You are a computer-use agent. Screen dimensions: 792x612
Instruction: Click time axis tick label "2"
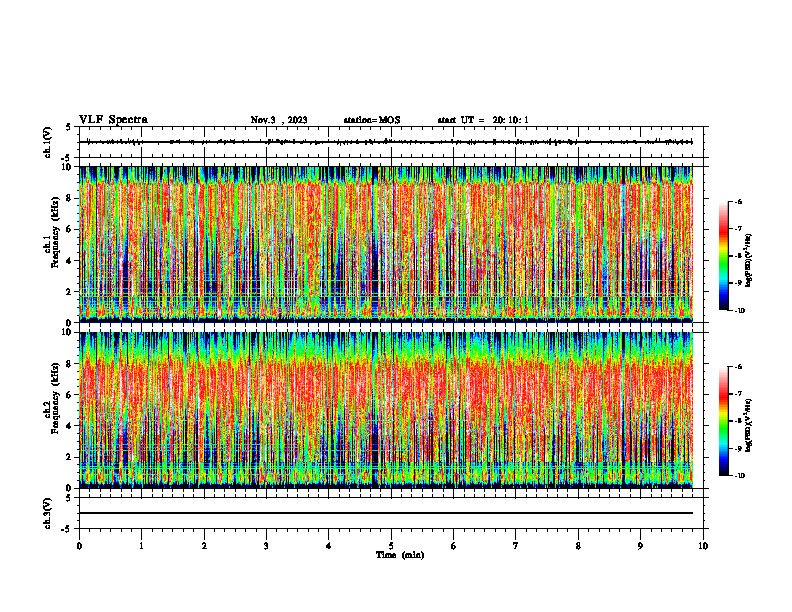click(x=204, y=546)
